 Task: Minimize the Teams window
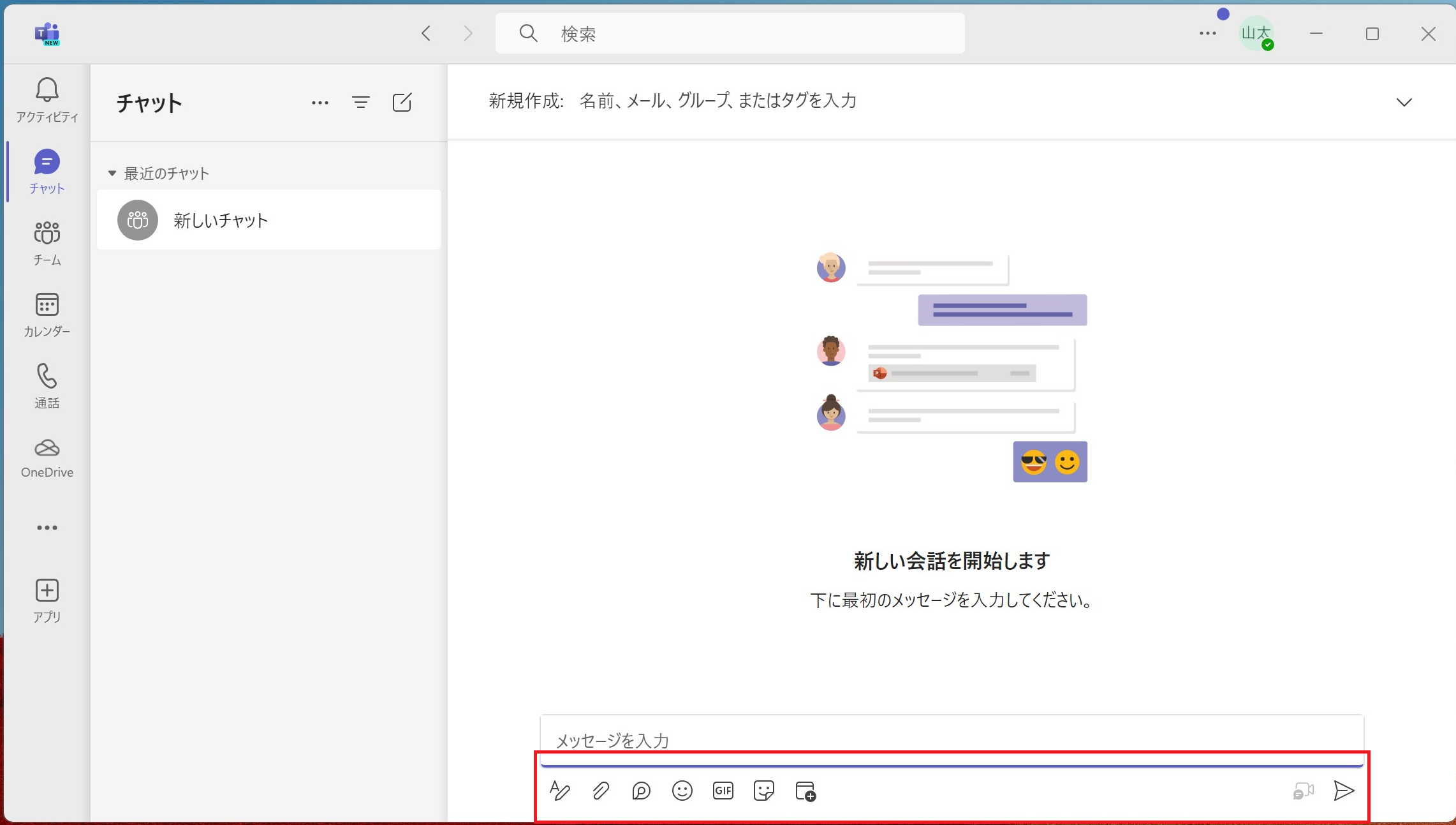1316,33
